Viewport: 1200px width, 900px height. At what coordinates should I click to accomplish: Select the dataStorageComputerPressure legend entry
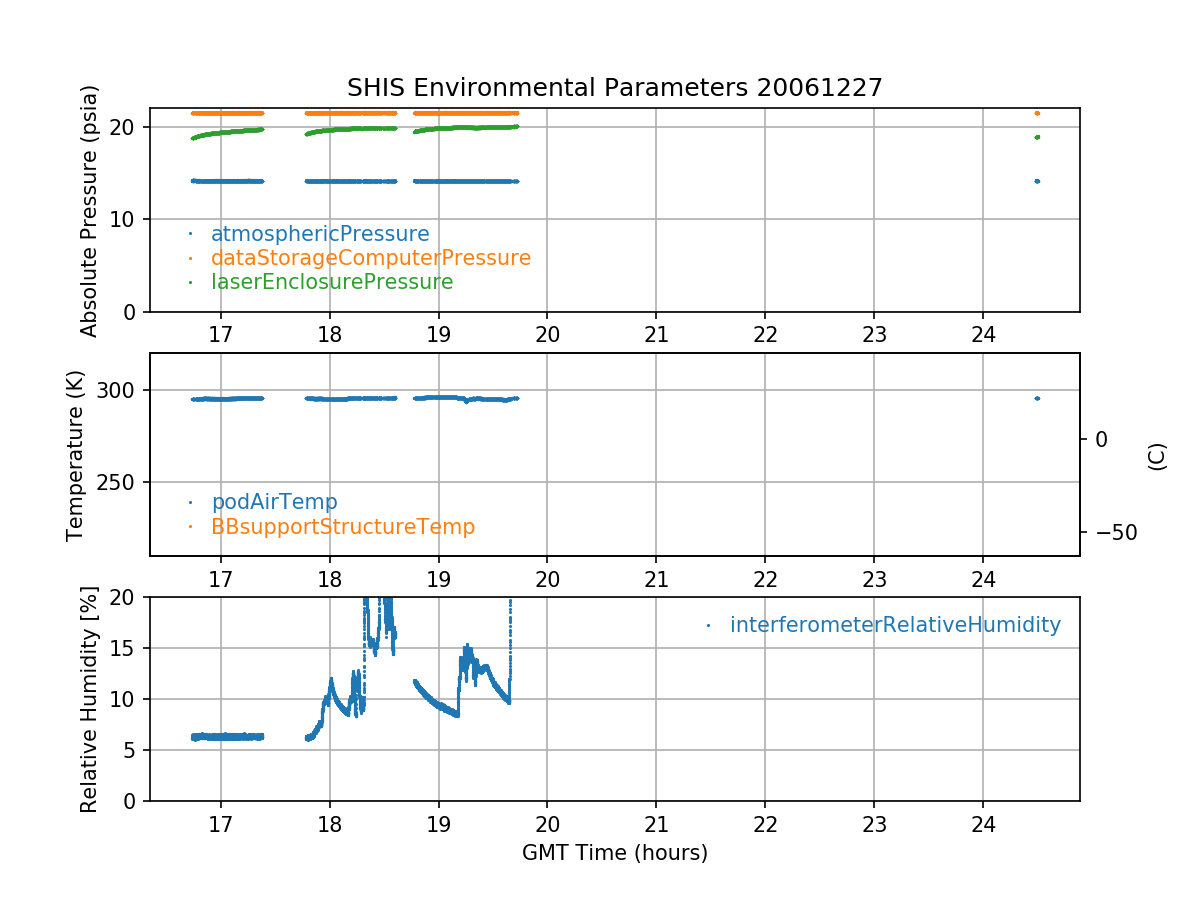click(x=370, y=258)
